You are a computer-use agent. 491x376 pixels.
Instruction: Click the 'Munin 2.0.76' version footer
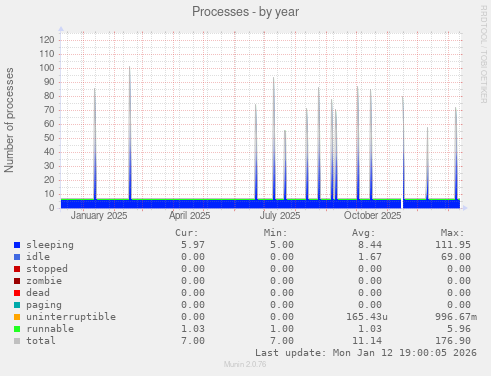245,364
